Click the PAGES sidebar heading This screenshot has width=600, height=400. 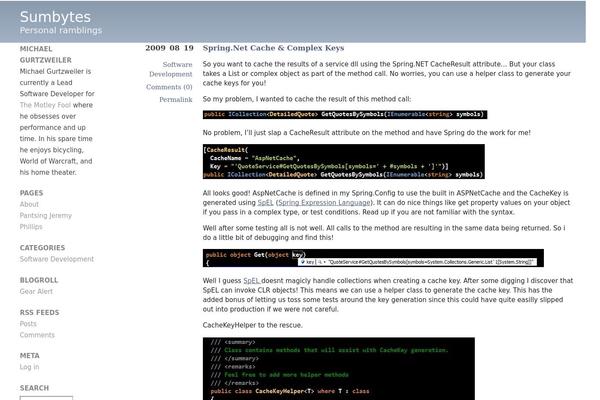(x=31, y=193)
